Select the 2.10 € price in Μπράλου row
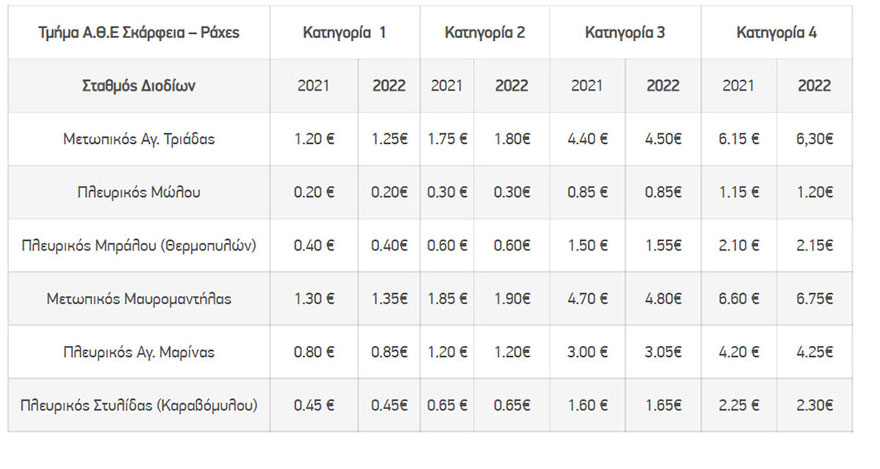Viewport: 880px width, 469px height. [739, 245]
